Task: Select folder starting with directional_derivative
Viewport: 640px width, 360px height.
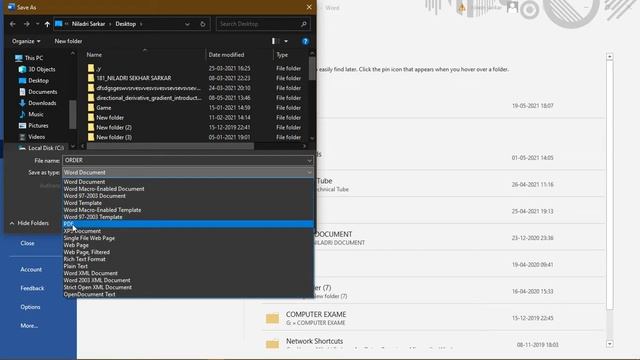Action: point(149,98)
